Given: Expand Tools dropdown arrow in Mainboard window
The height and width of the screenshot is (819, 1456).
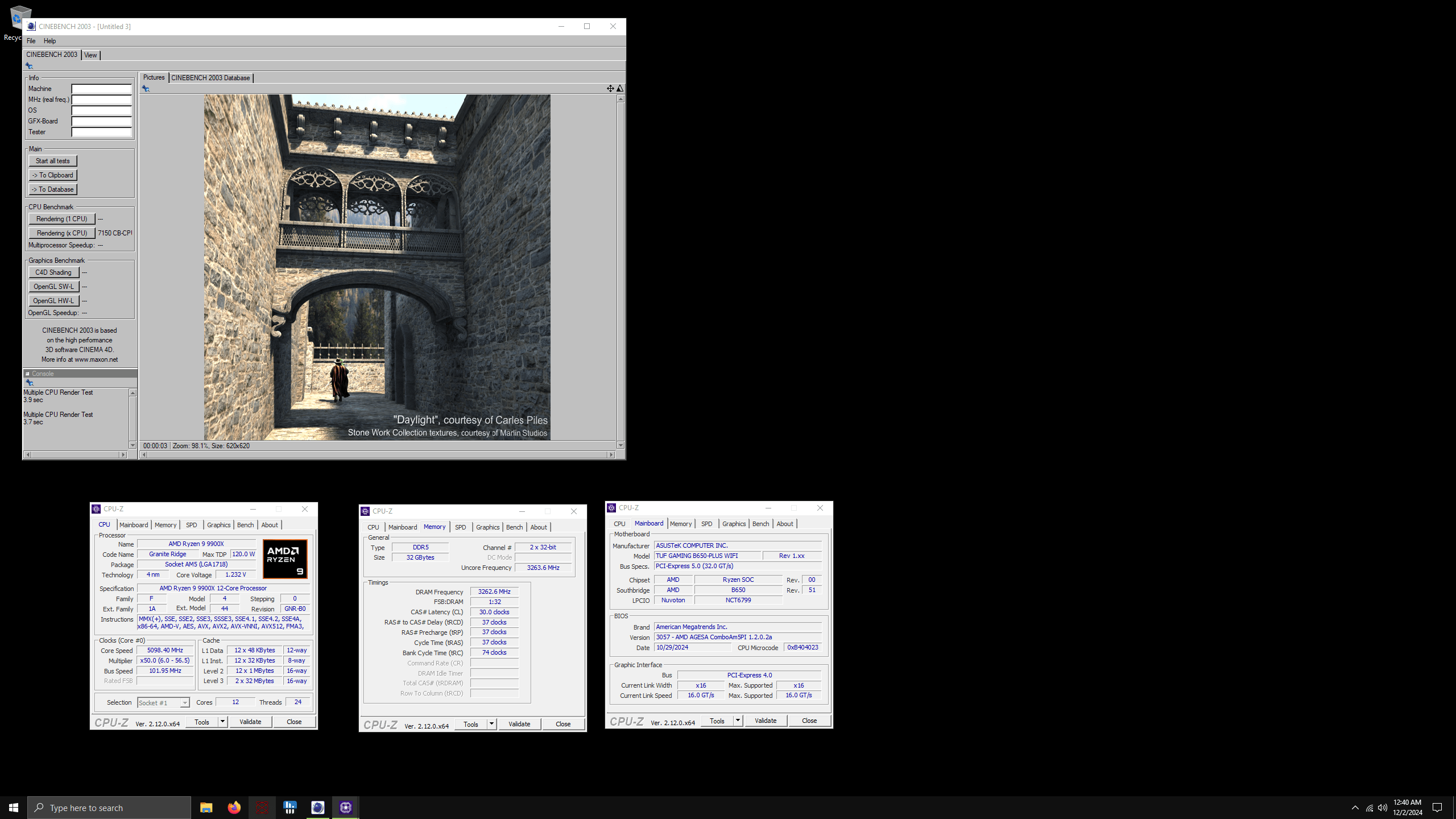Looking at the screenshot, I should point(738,721).
